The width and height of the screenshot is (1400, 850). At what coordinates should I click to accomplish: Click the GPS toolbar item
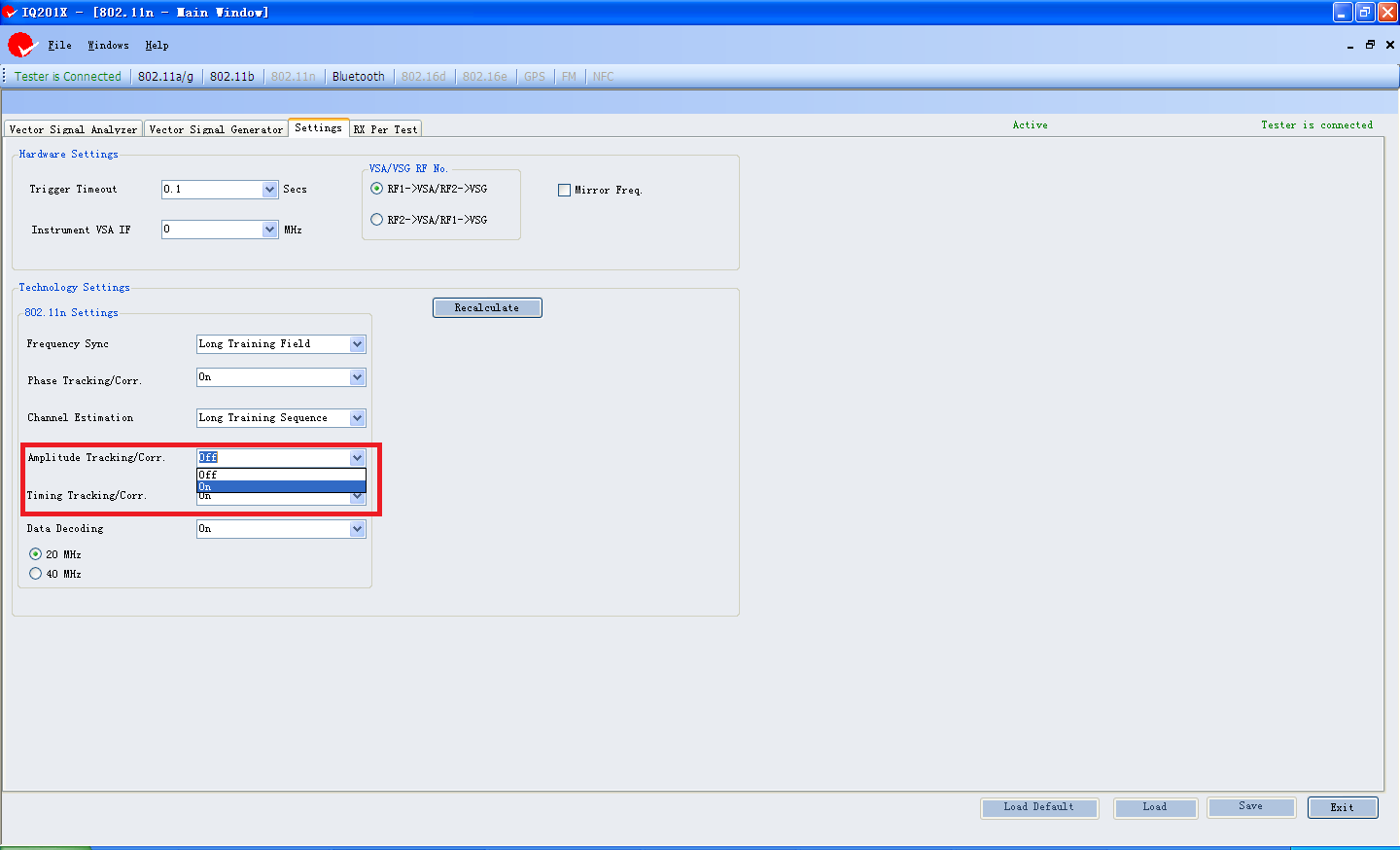(x=535, y=76)
